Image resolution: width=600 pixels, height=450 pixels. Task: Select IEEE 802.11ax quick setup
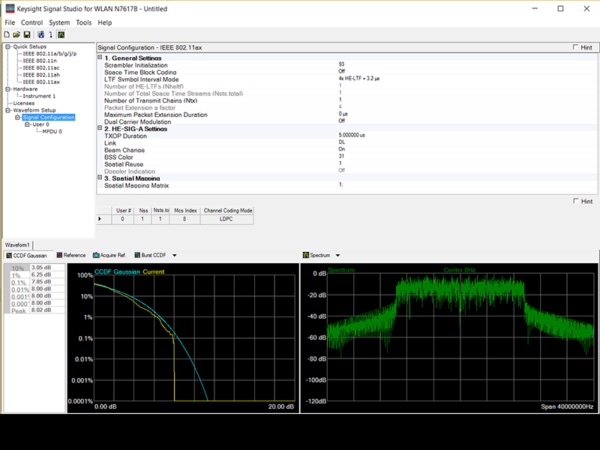tap(41, 82)
